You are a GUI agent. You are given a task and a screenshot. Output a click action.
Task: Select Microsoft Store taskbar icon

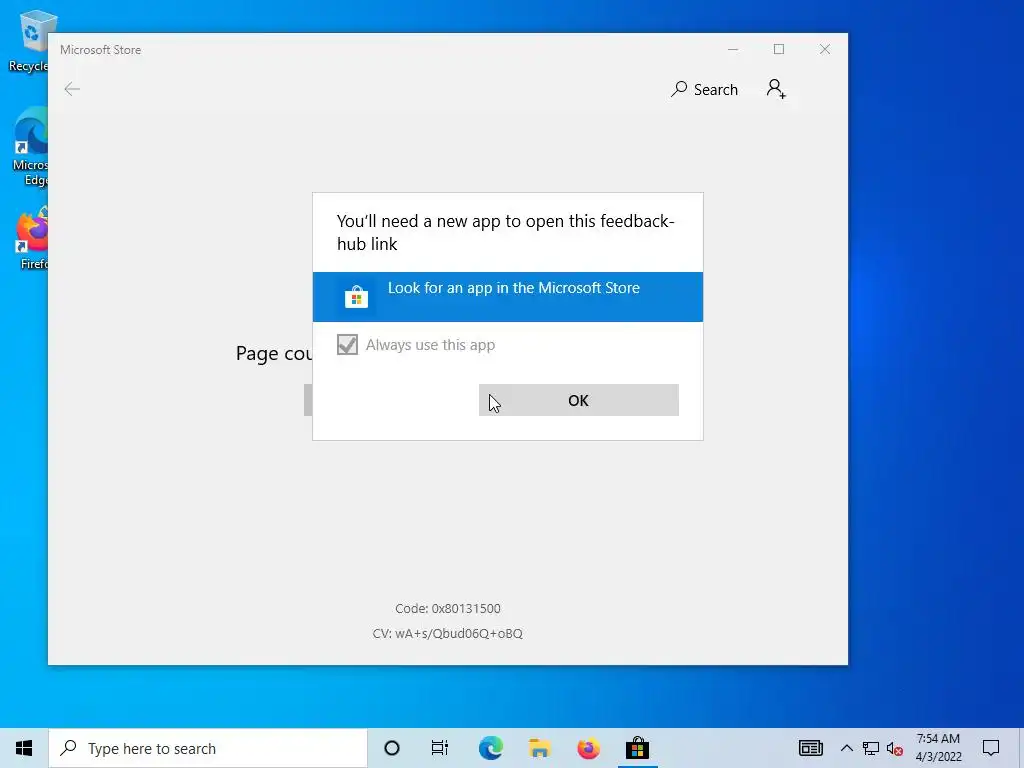point(637,748)
